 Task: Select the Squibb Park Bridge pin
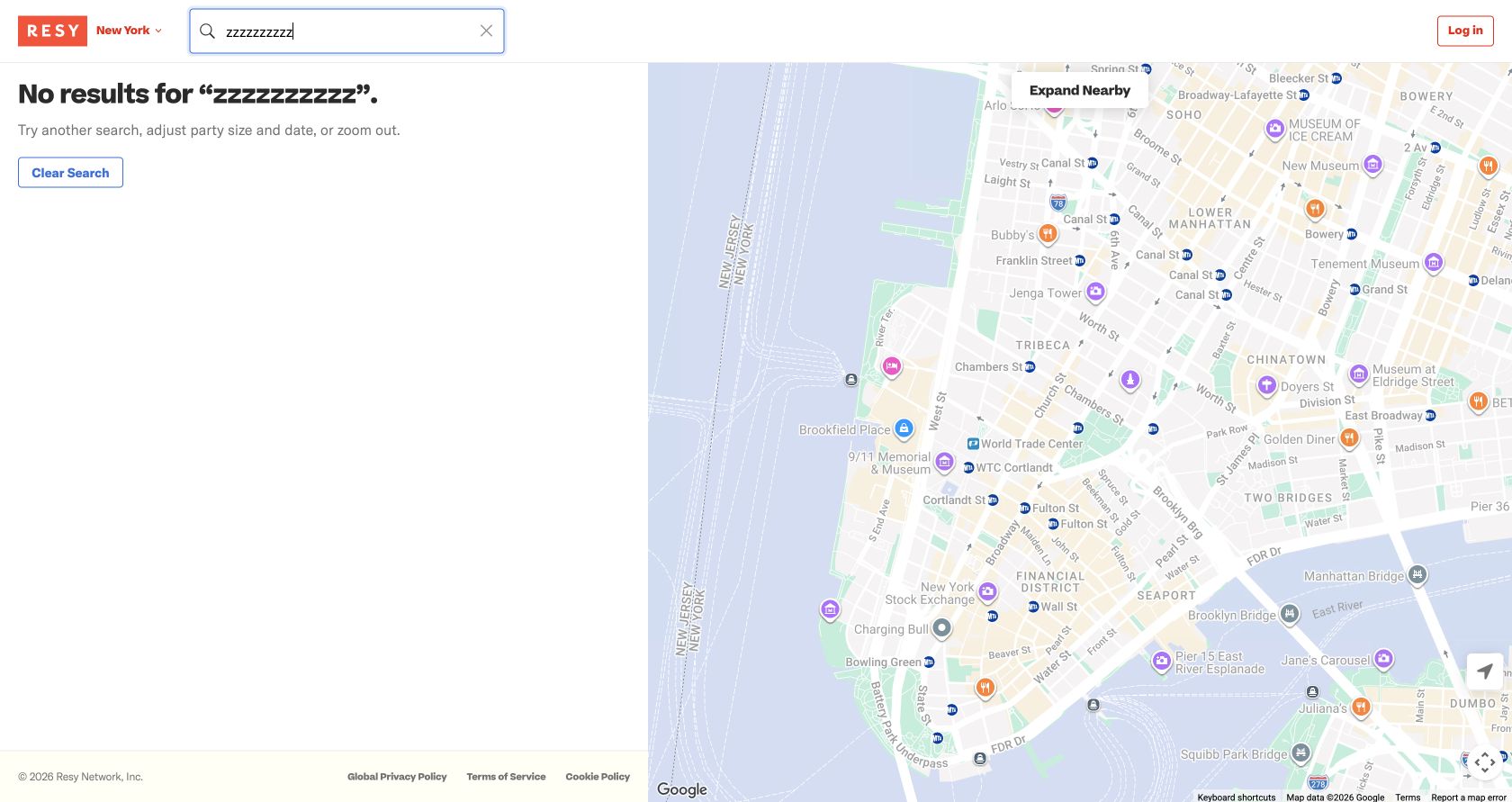1300,752
